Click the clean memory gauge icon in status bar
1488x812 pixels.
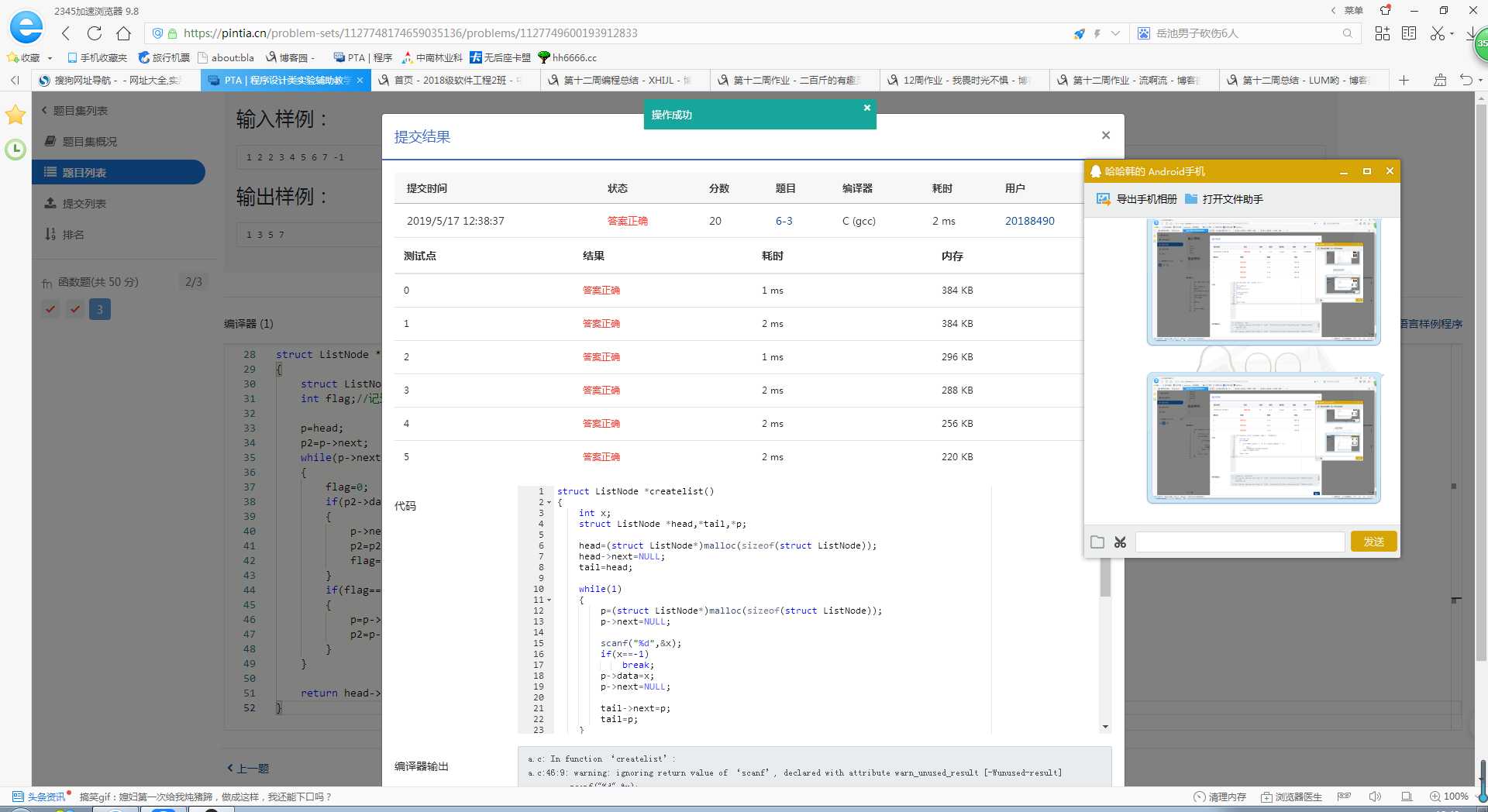(x=1200, y=797)
